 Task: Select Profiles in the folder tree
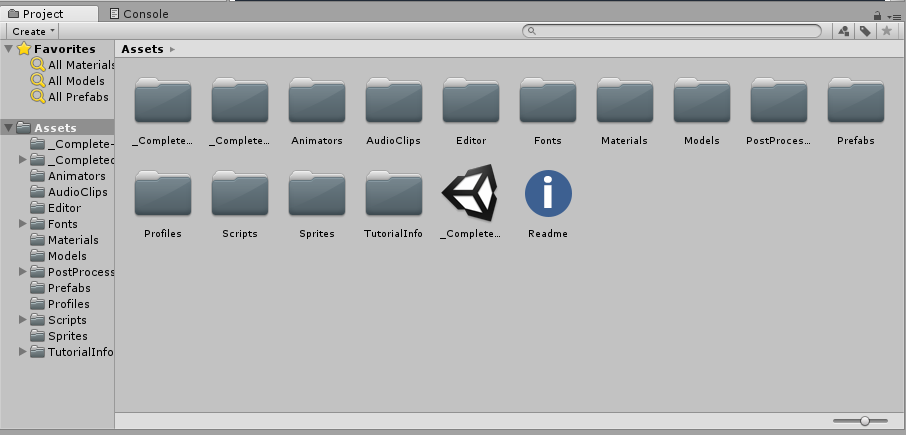tap(58, 304)
